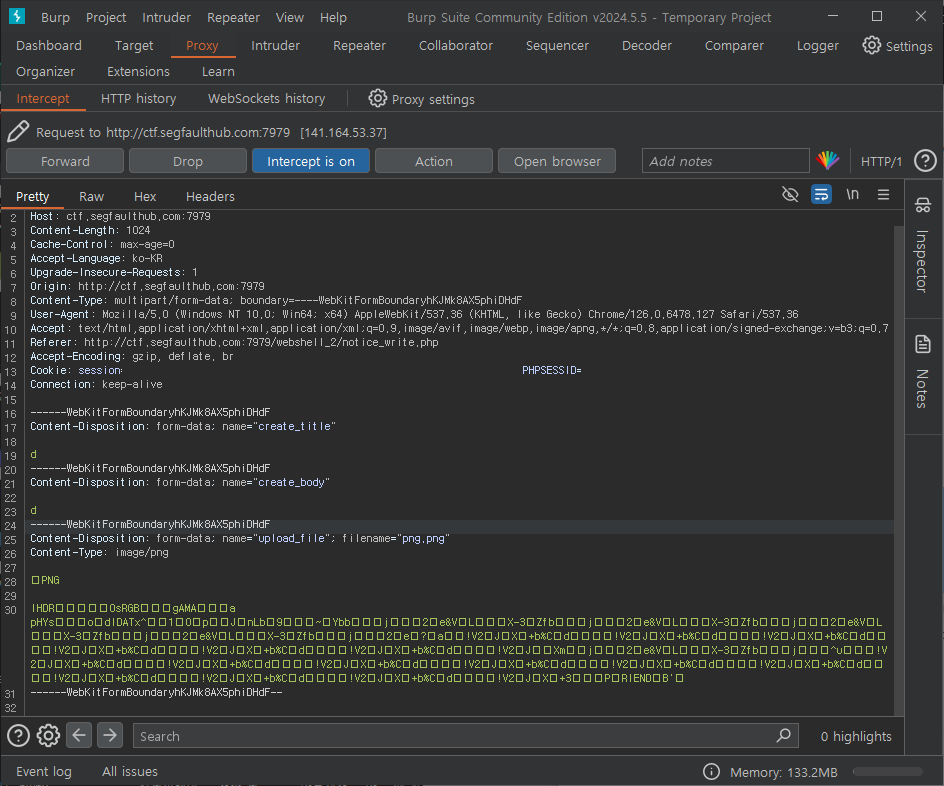Open the Project menu
Viewport: 944px width, 786px height.
(x=106, y=17)
